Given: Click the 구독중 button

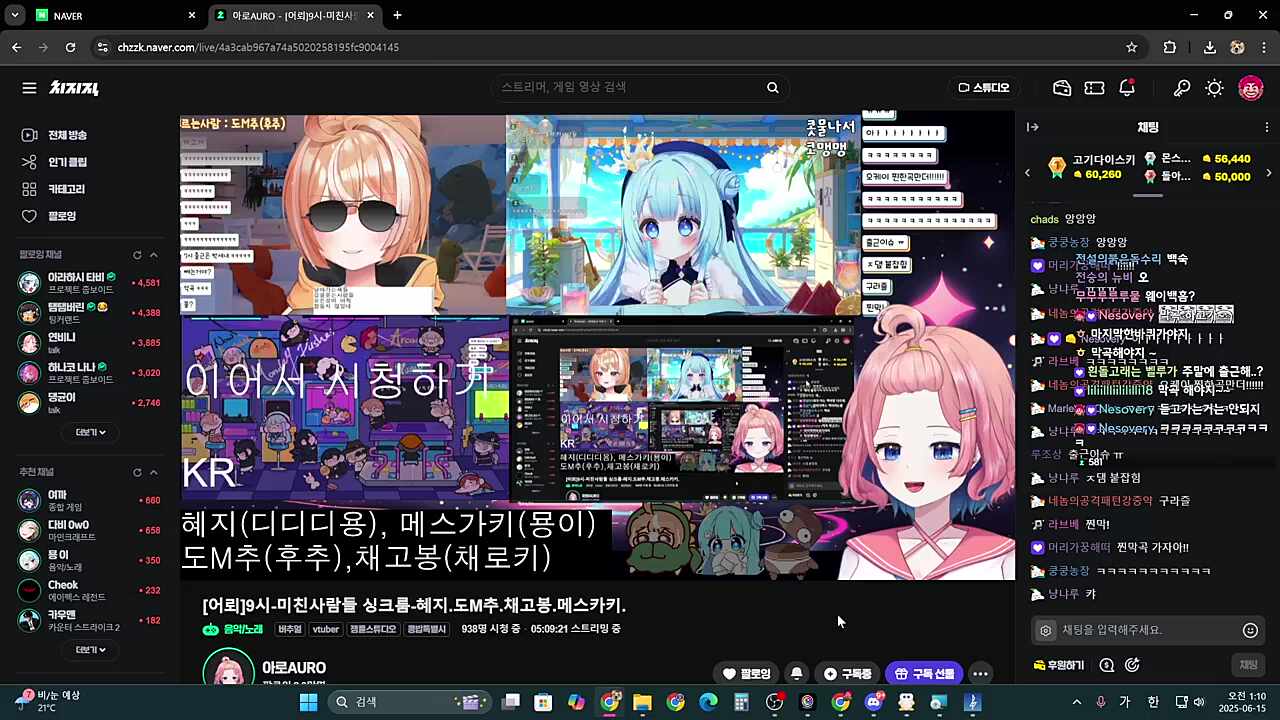Looking at the screenshot, I should pos(848,674).
